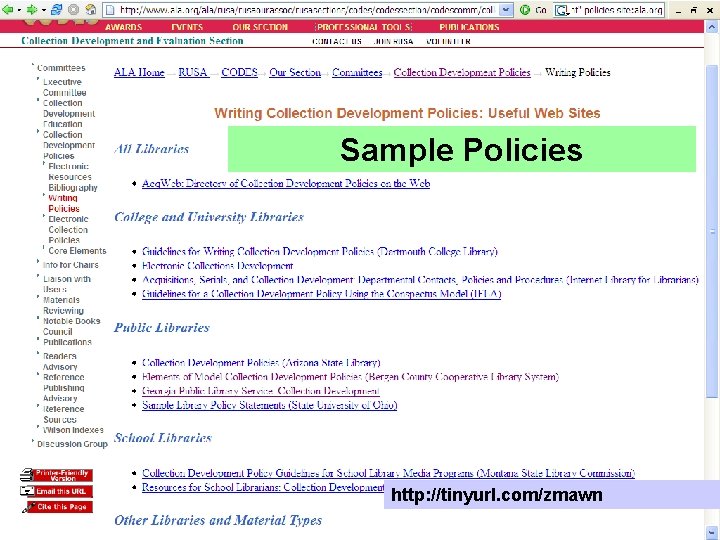Click the Stop loading icon
Viewport: 720px width, 540px height.
click(x=73, y=9)
